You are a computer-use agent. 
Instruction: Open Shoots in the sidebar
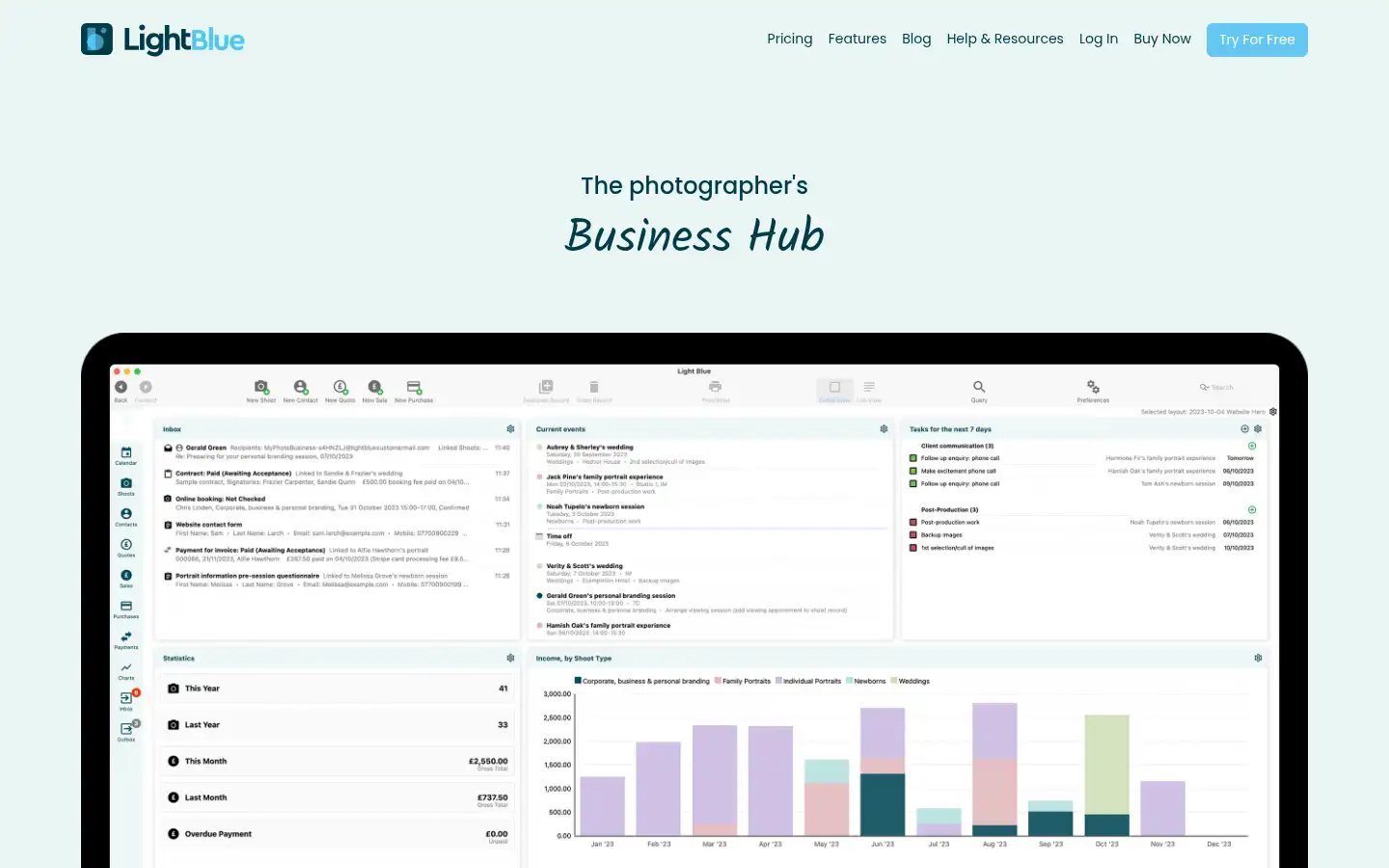point(126,486)
